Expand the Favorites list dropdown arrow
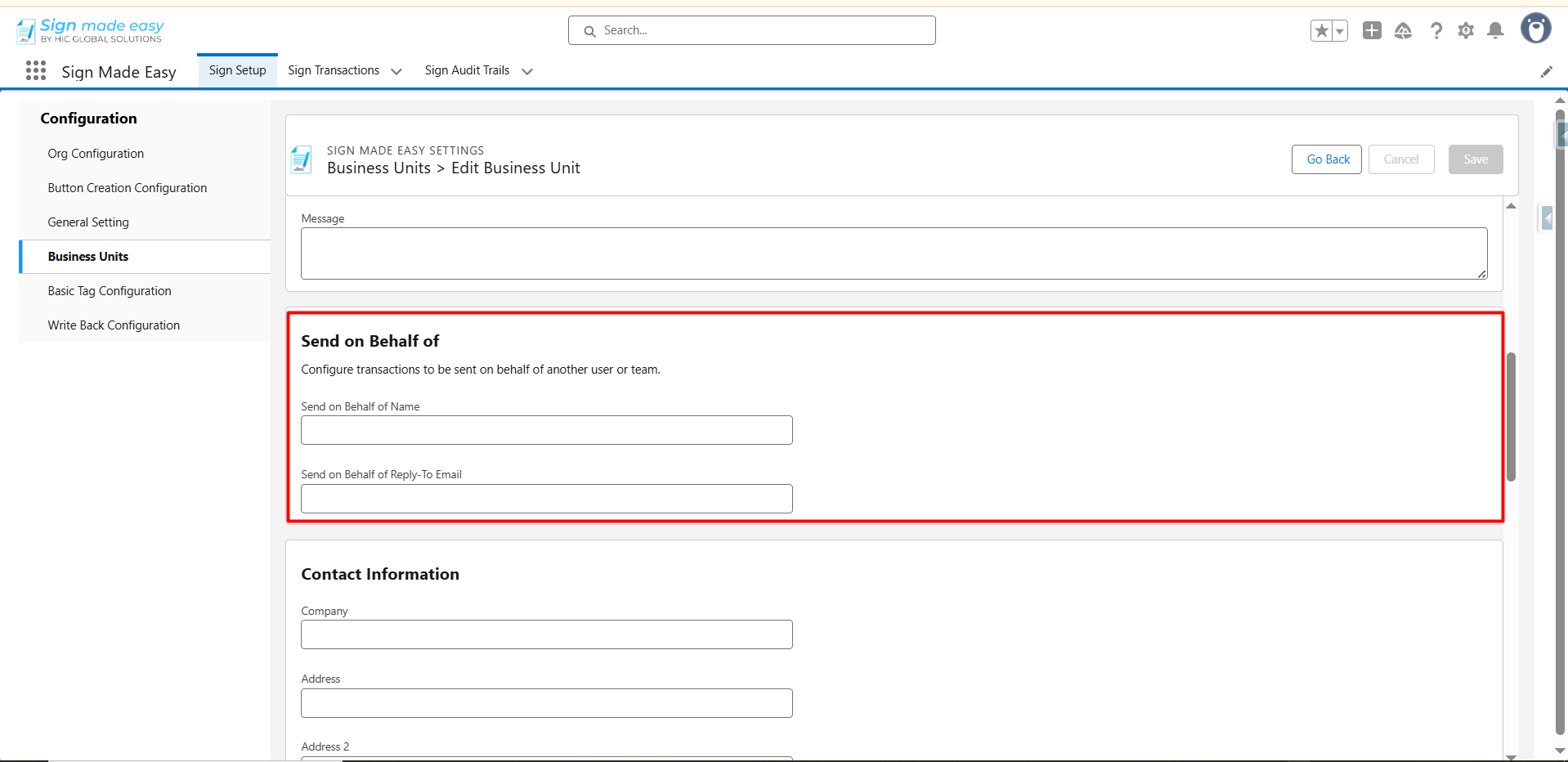The image size is (1568, 762). click(1340, 31)
